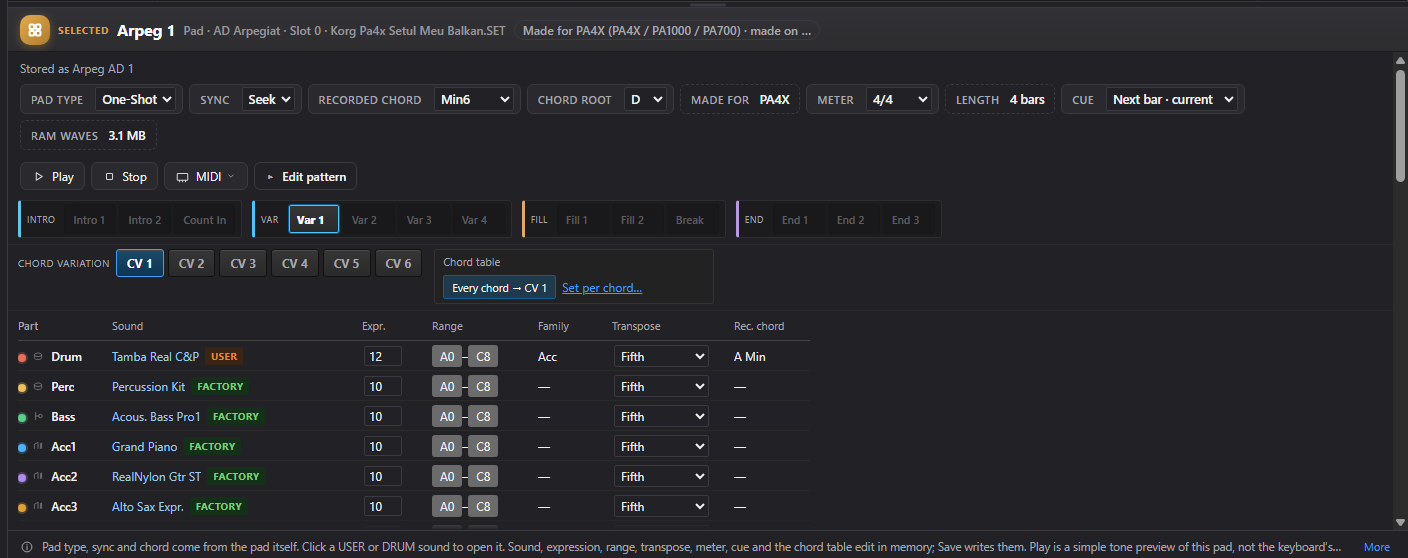Image resolution: width=1408 pixels, height=558 pixels.
Task: Open the MIDI dropdown menu
Action: click(206, 177)
